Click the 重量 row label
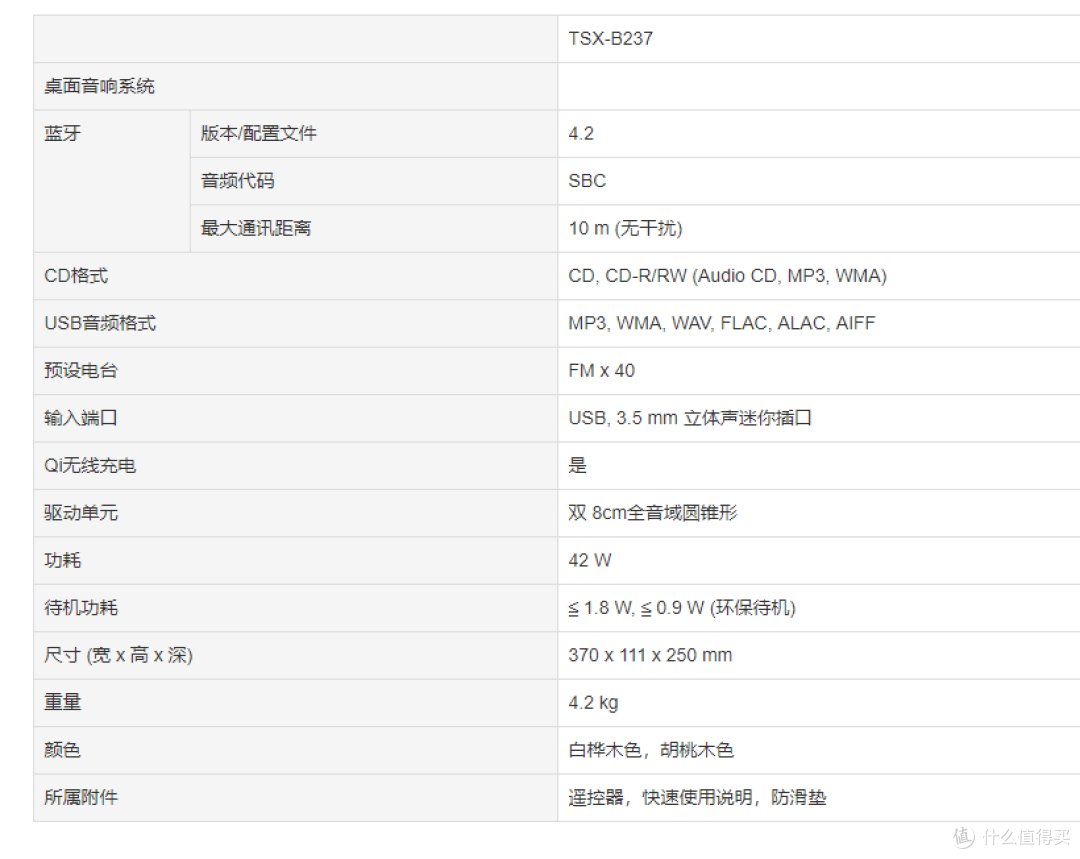The image size is (1080, 859). coord(63,703)
